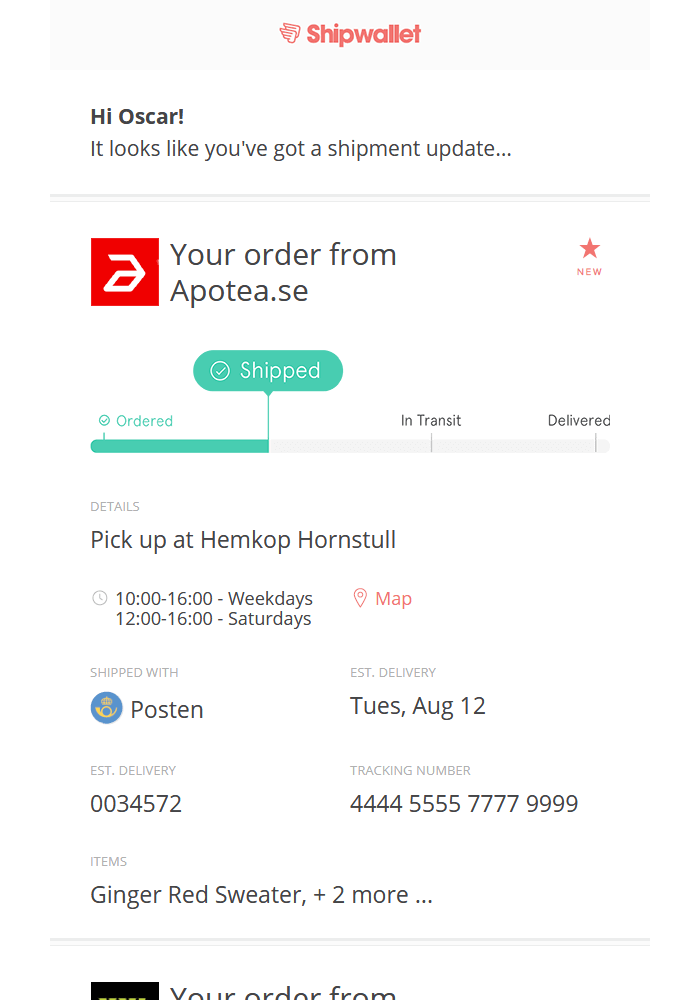Expand the DETAILS section
Viewport: 700px width, 1000px height.
click(114, 506)
